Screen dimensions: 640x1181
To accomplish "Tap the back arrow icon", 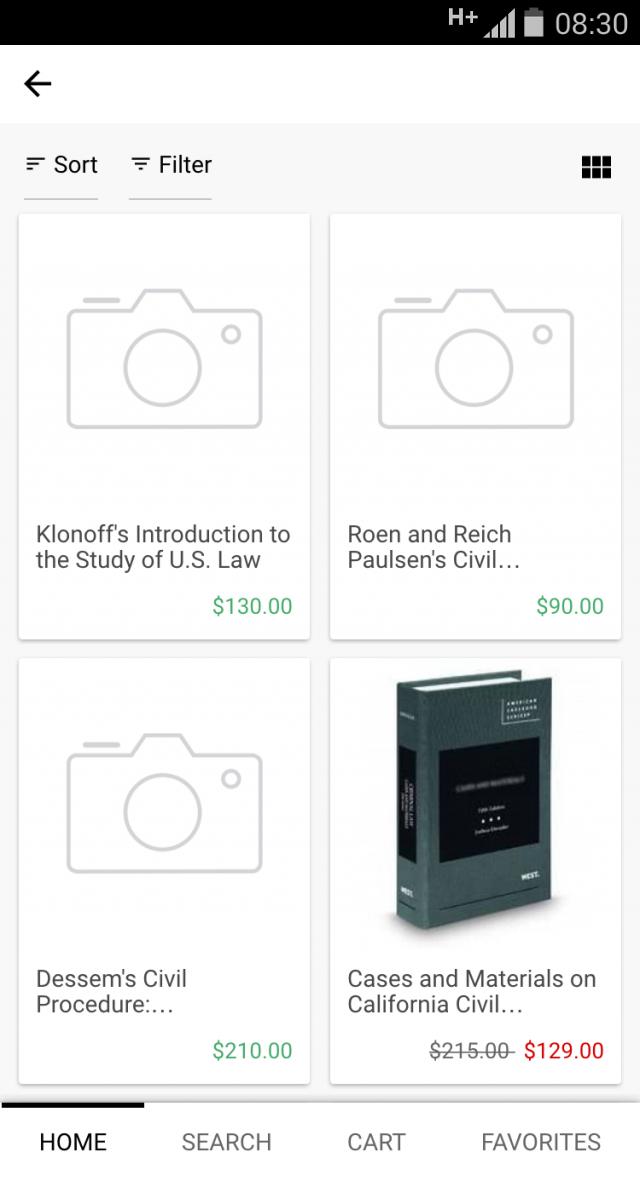I will tap(38, 84).
